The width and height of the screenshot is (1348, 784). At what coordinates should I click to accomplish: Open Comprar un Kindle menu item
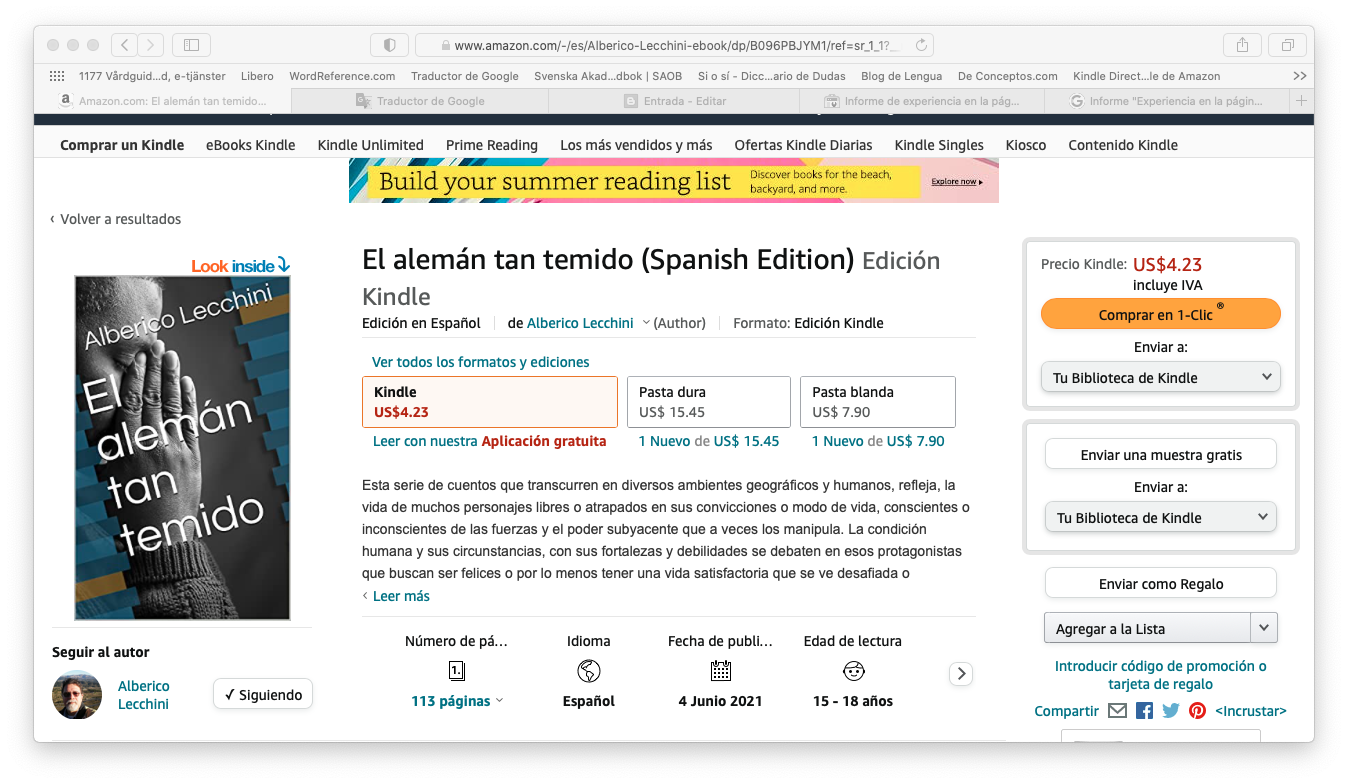122,145
